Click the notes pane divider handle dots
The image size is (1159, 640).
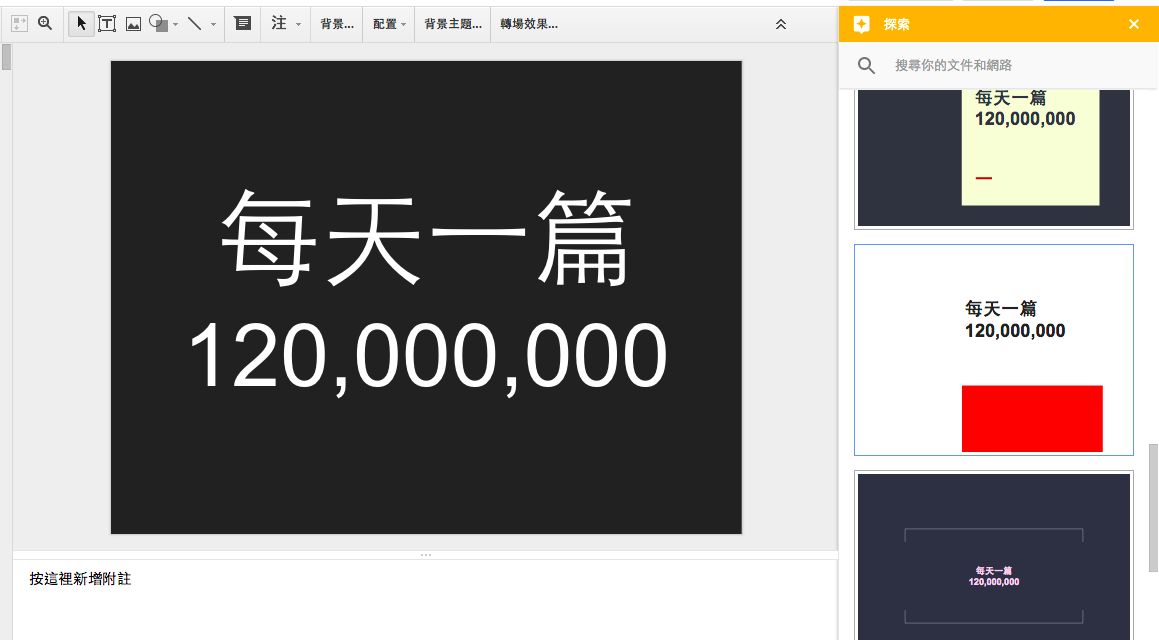(x=426, y=555)
